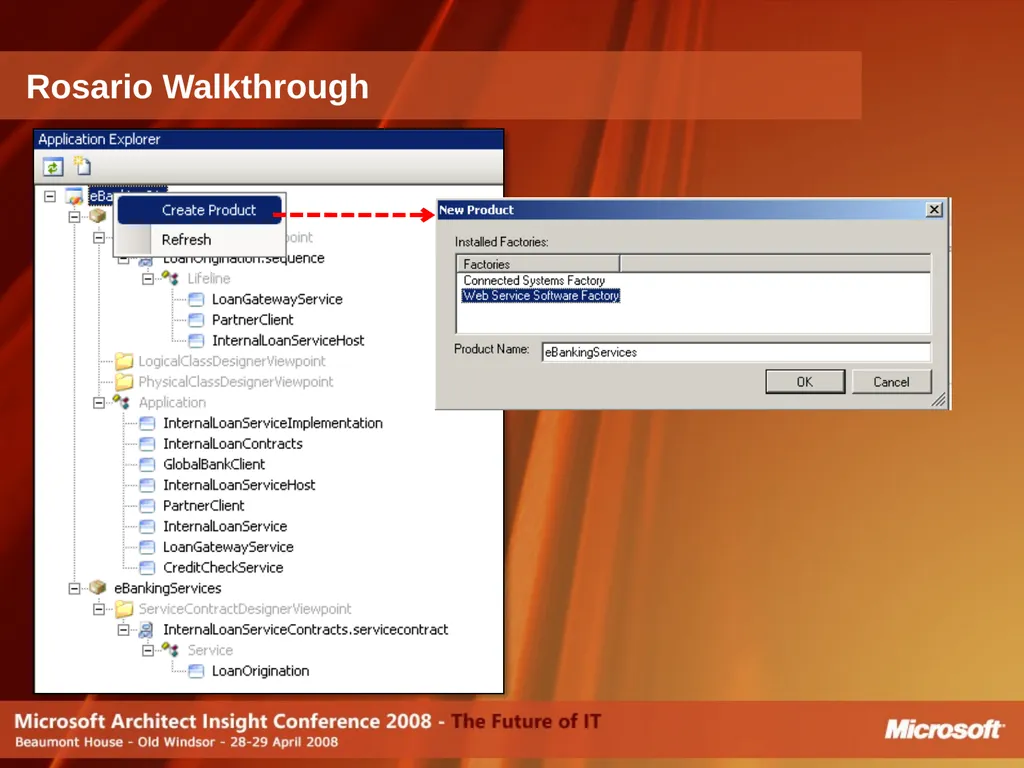Close the New Product dialog
Image resolution: width=1024 pixels, height=768 pixels.
[935, 210]
